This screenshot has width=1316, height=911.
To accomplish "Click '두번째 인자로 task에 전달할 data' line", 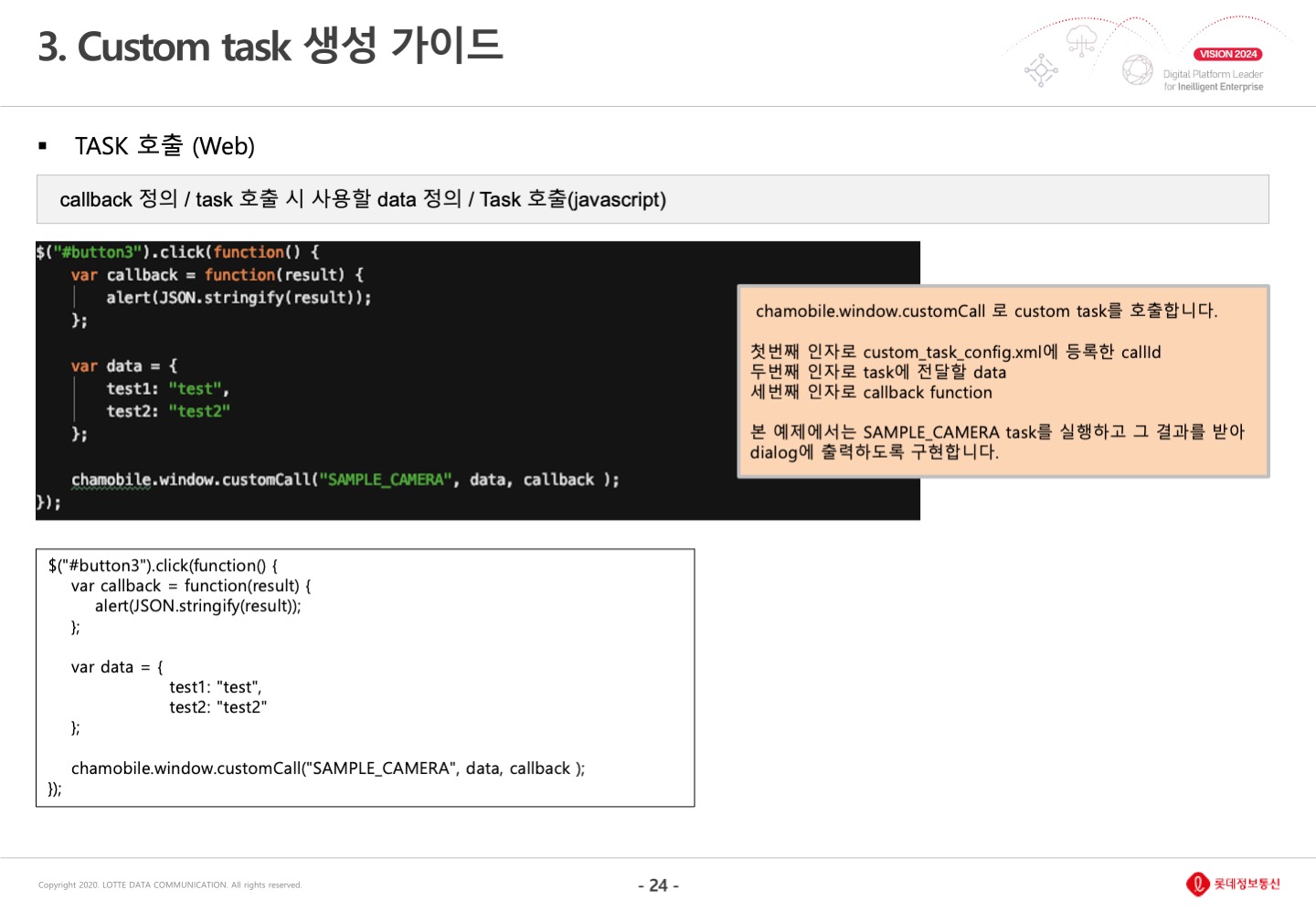I will (x=877, y=372).
